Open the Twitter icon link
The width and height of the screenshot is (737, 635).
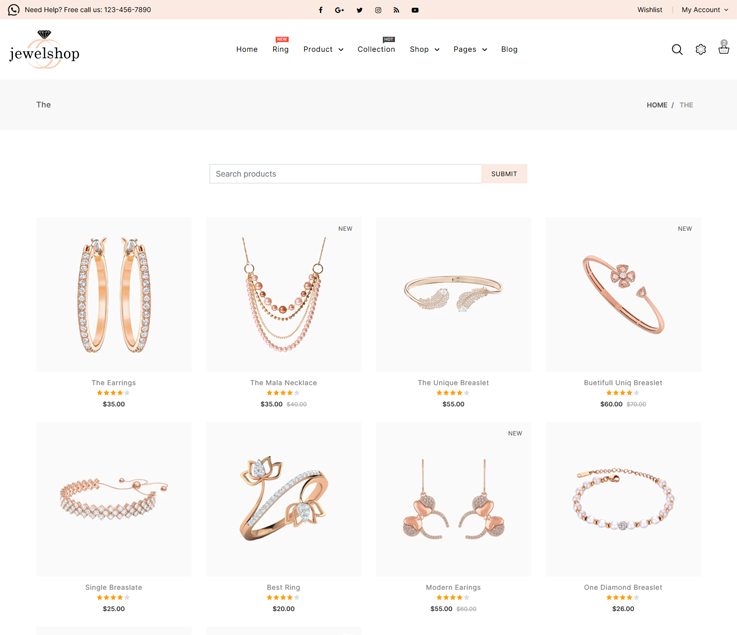(x=359, y=10)
